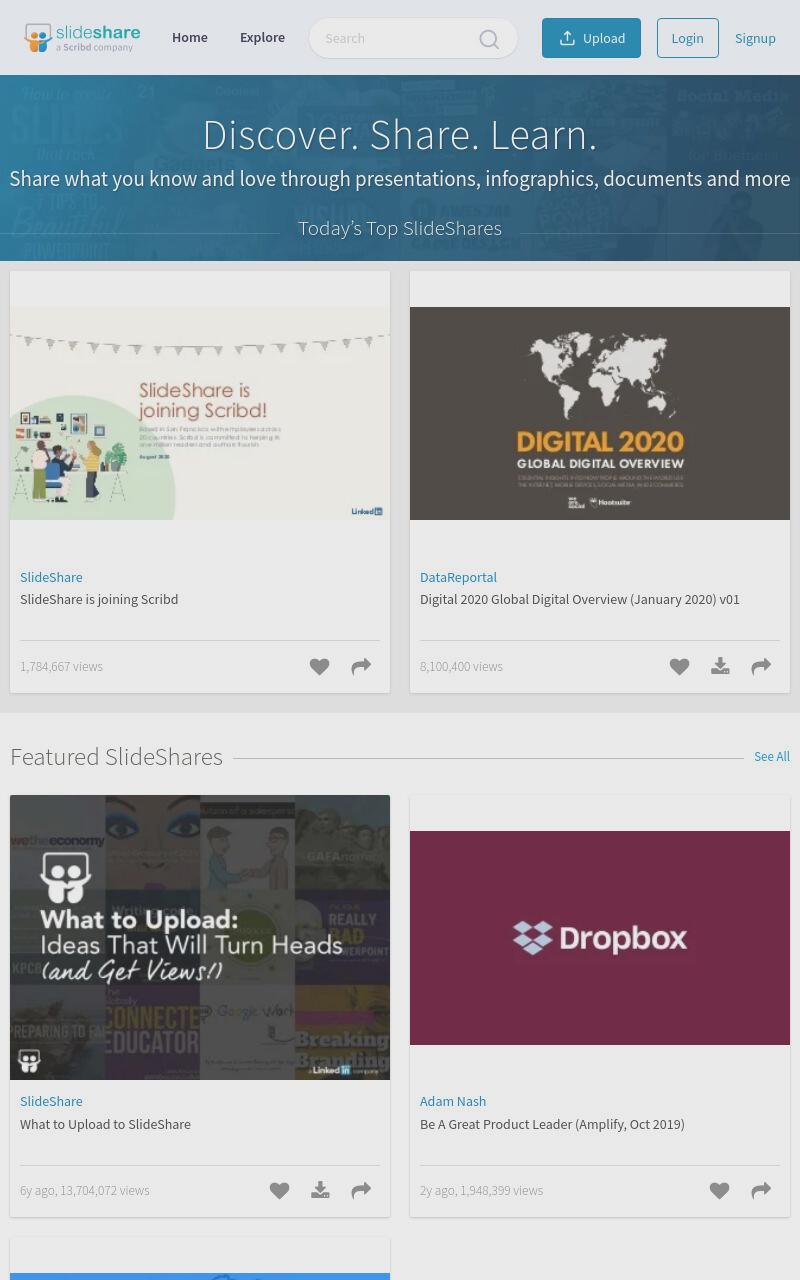
Task: Download What to Upload to SlideShare
Action: click(320, 1191)
